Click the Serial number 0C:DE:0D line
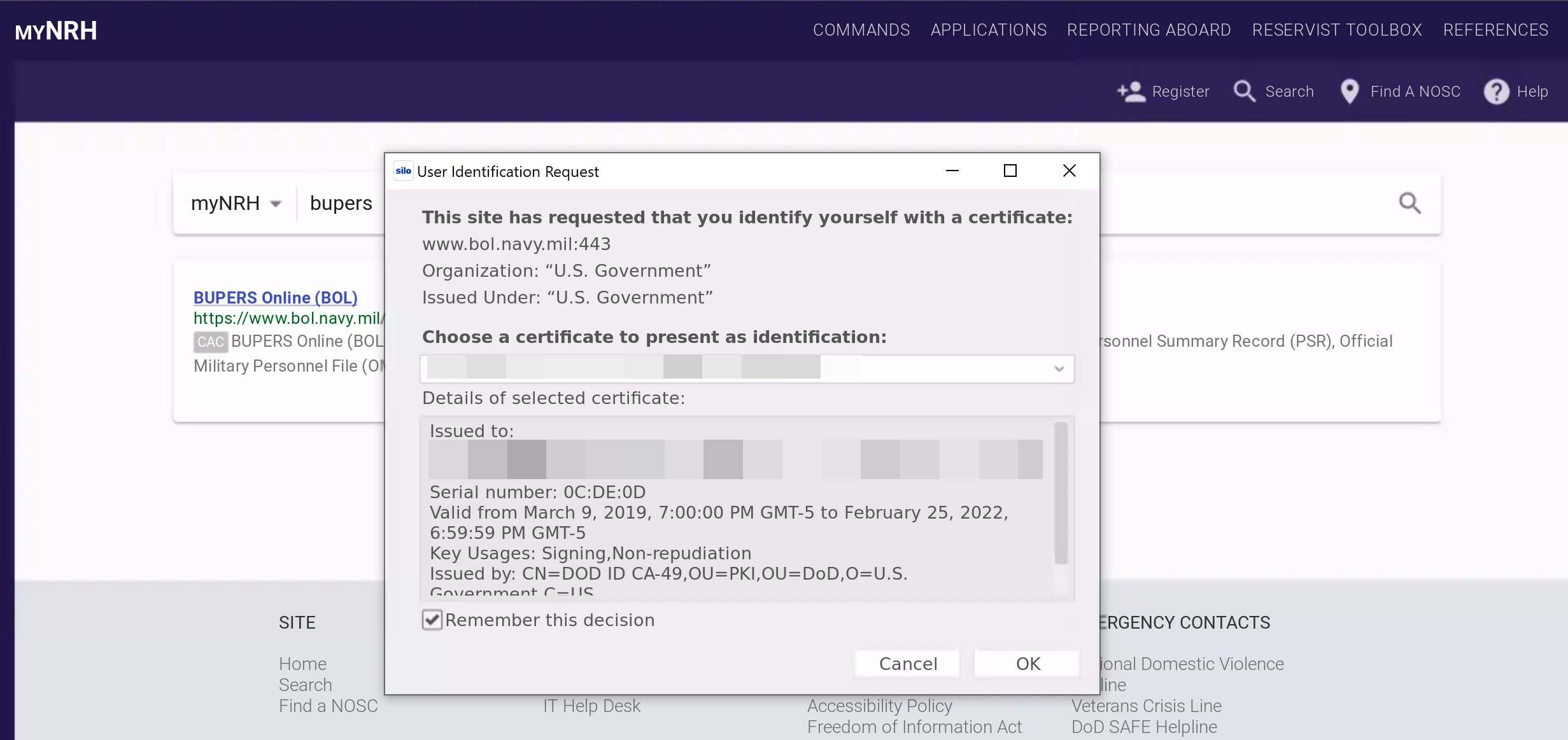The width and height of the screenshot is (1568, 740). (537, 492)
